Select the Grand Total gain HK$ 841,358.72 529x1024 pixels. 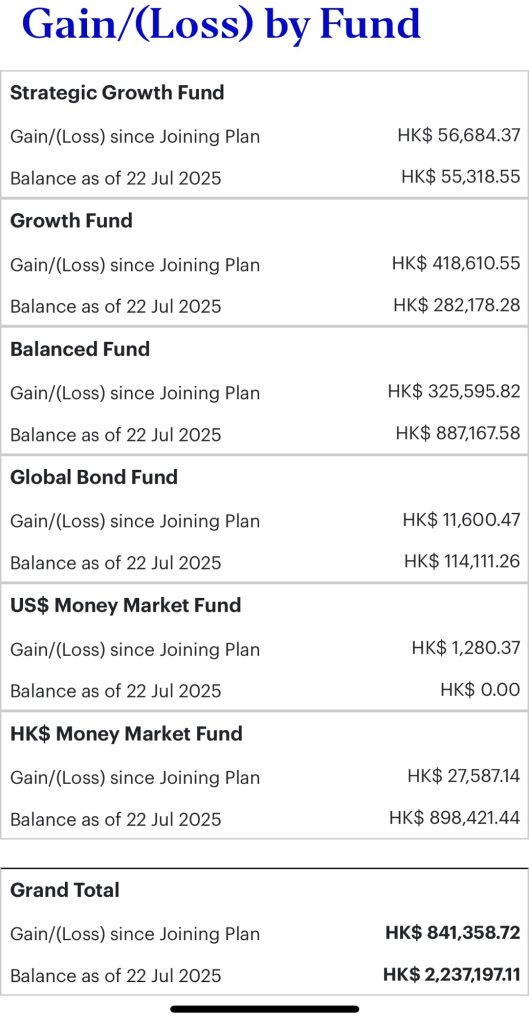coord(453,933)
